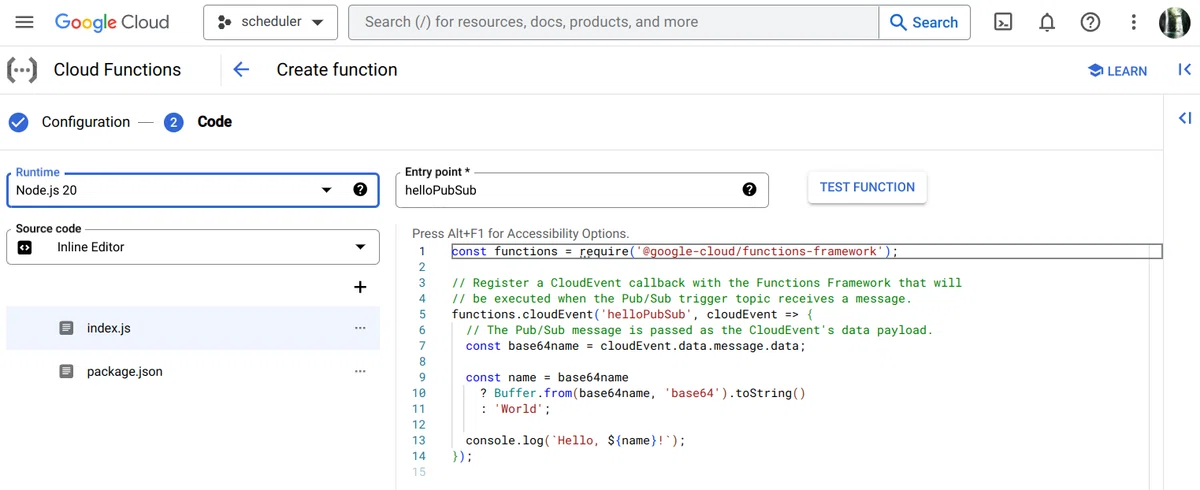Open the help question mark menu
Image resolution: width=1200 pixels, height=490 pixels.
click(1091, 22)
